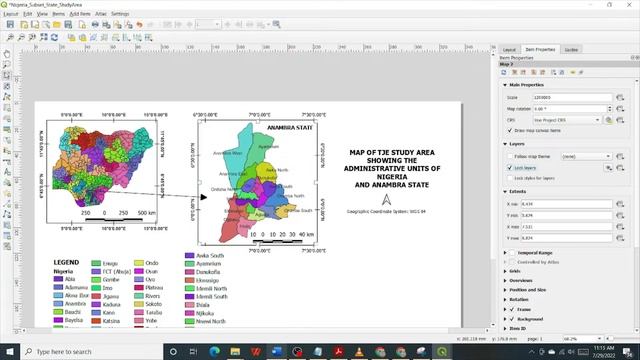The image size is (640, 360).
Task: Select the Add Map tool
Action: (7, 108)
